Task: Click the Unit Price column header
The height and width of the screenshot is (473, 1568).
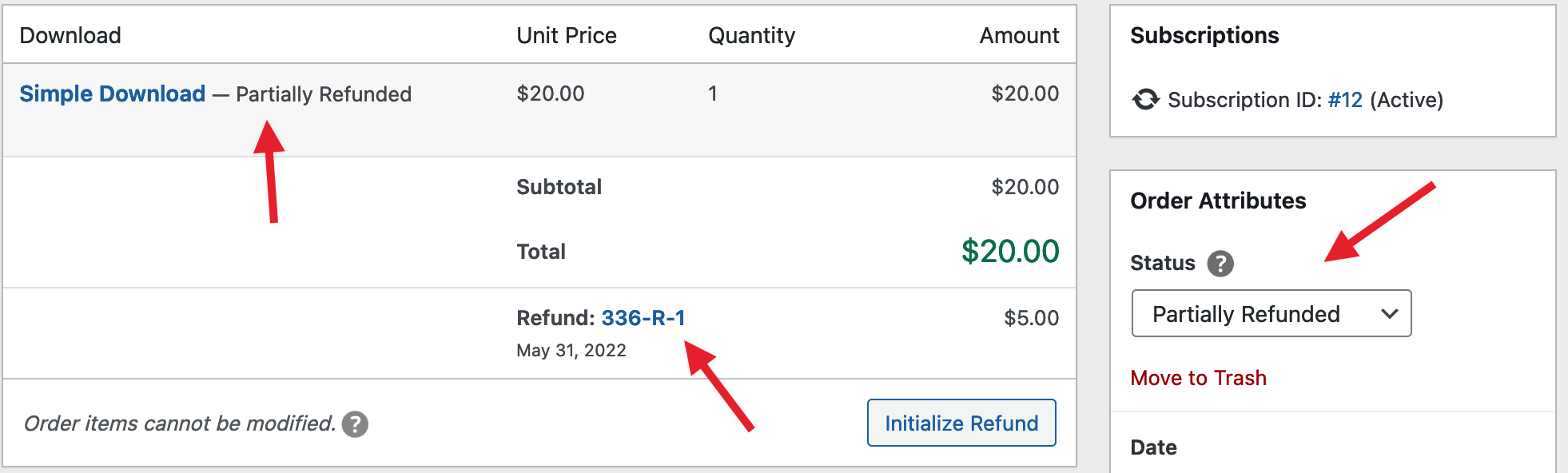Action: coord(567,35)
